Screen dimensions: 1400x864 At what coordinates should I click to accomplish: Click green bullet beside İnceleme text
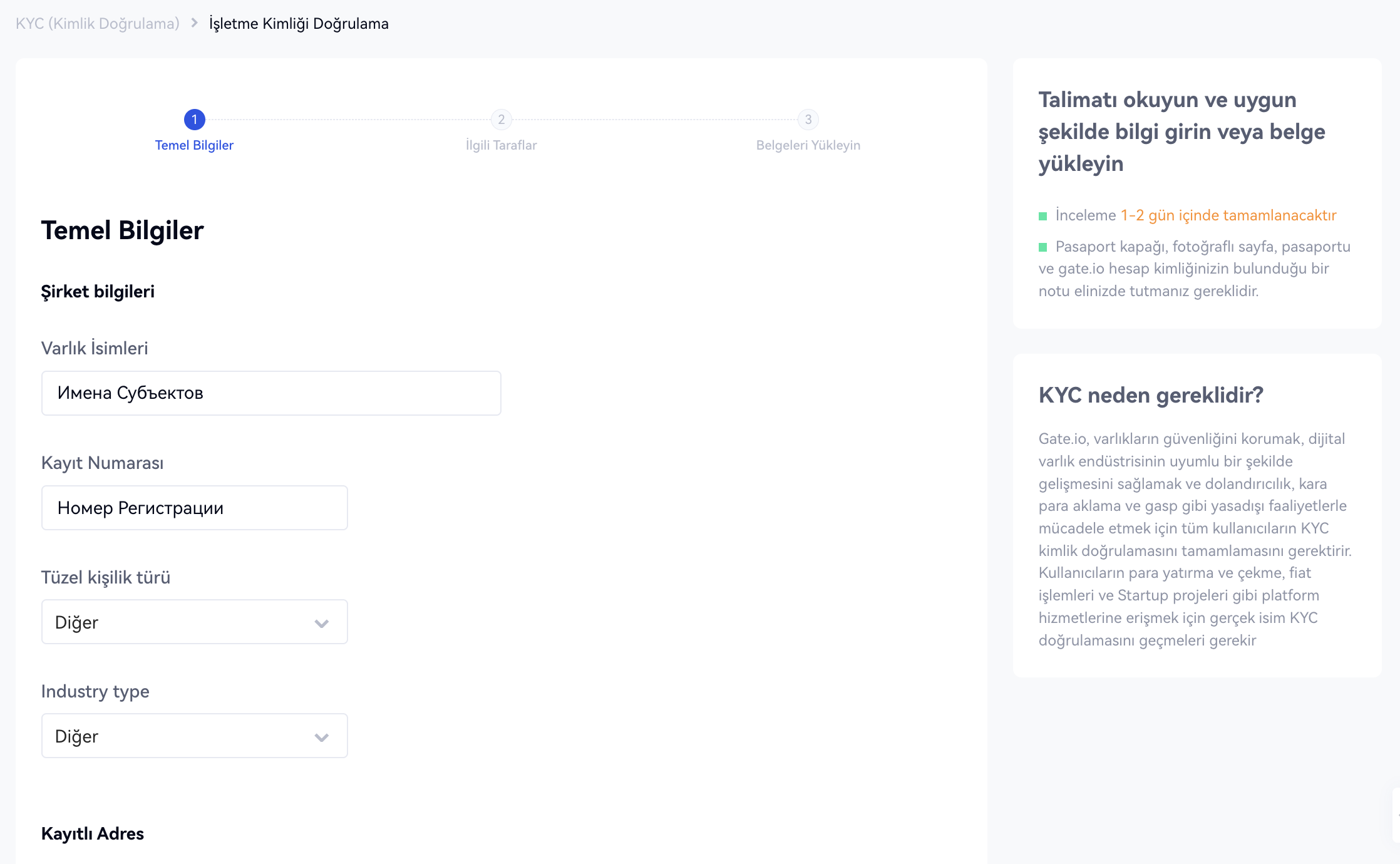pyautogui.click(x=1042, y=216)
